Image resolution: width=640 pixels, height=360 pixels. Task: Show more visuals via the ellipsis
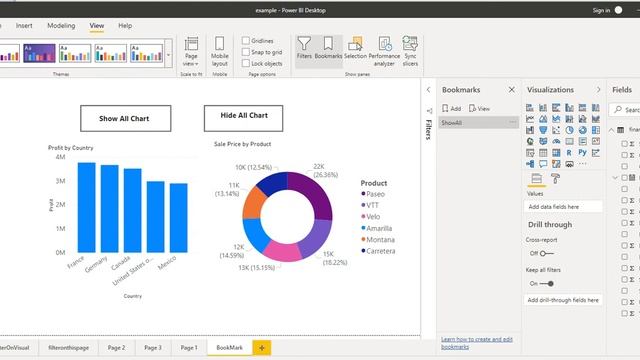pos(582,164)
